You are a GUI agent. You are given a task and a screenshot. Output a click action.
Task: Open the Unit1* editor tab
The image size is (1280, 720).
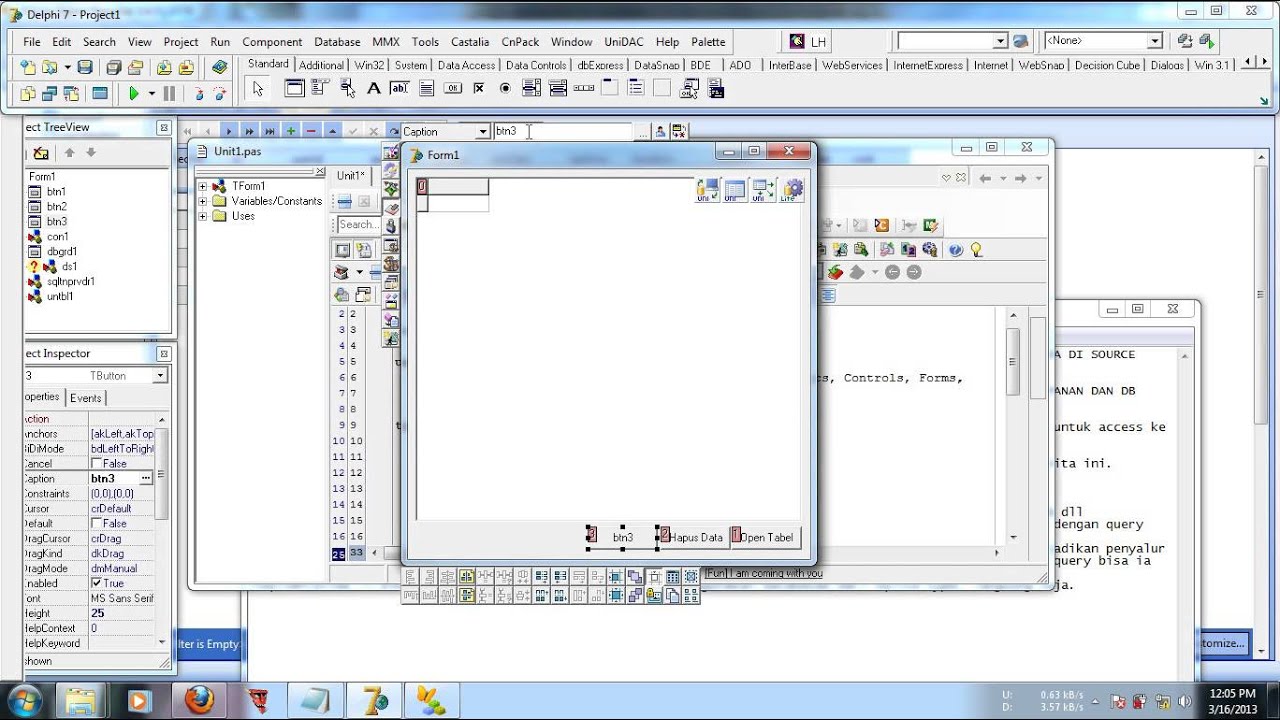(x=350, y=176)
